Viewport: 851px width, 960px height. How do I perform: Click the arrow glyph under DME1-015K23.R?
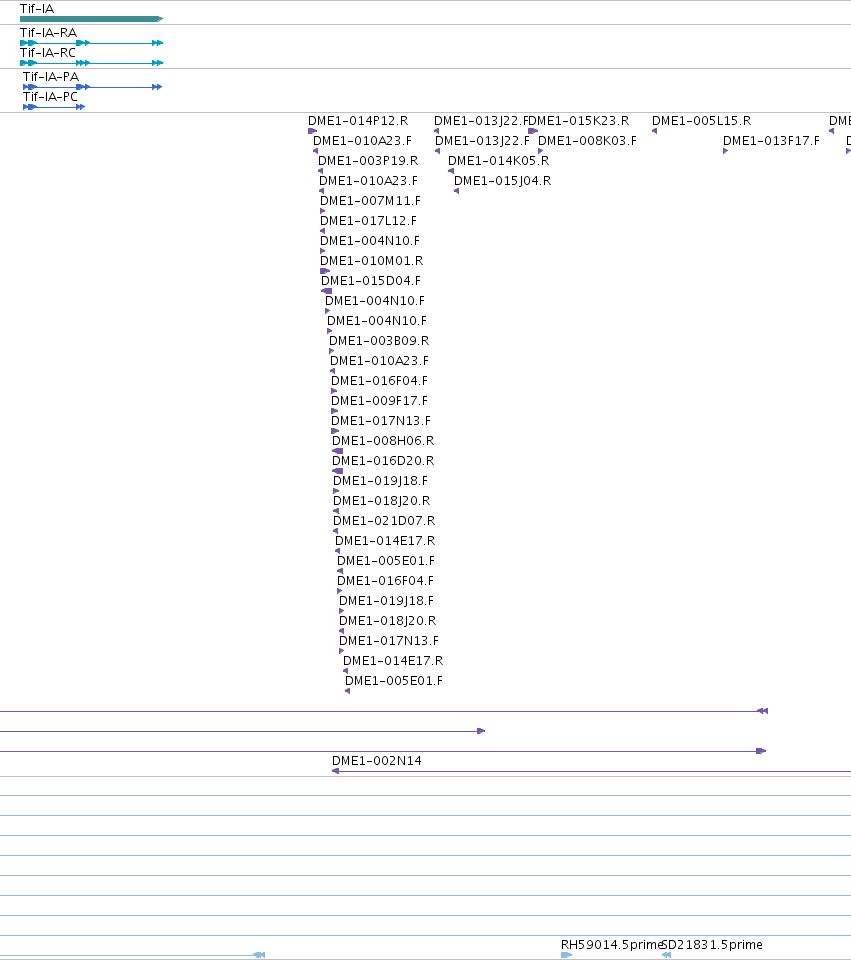(x=533, y=131)
